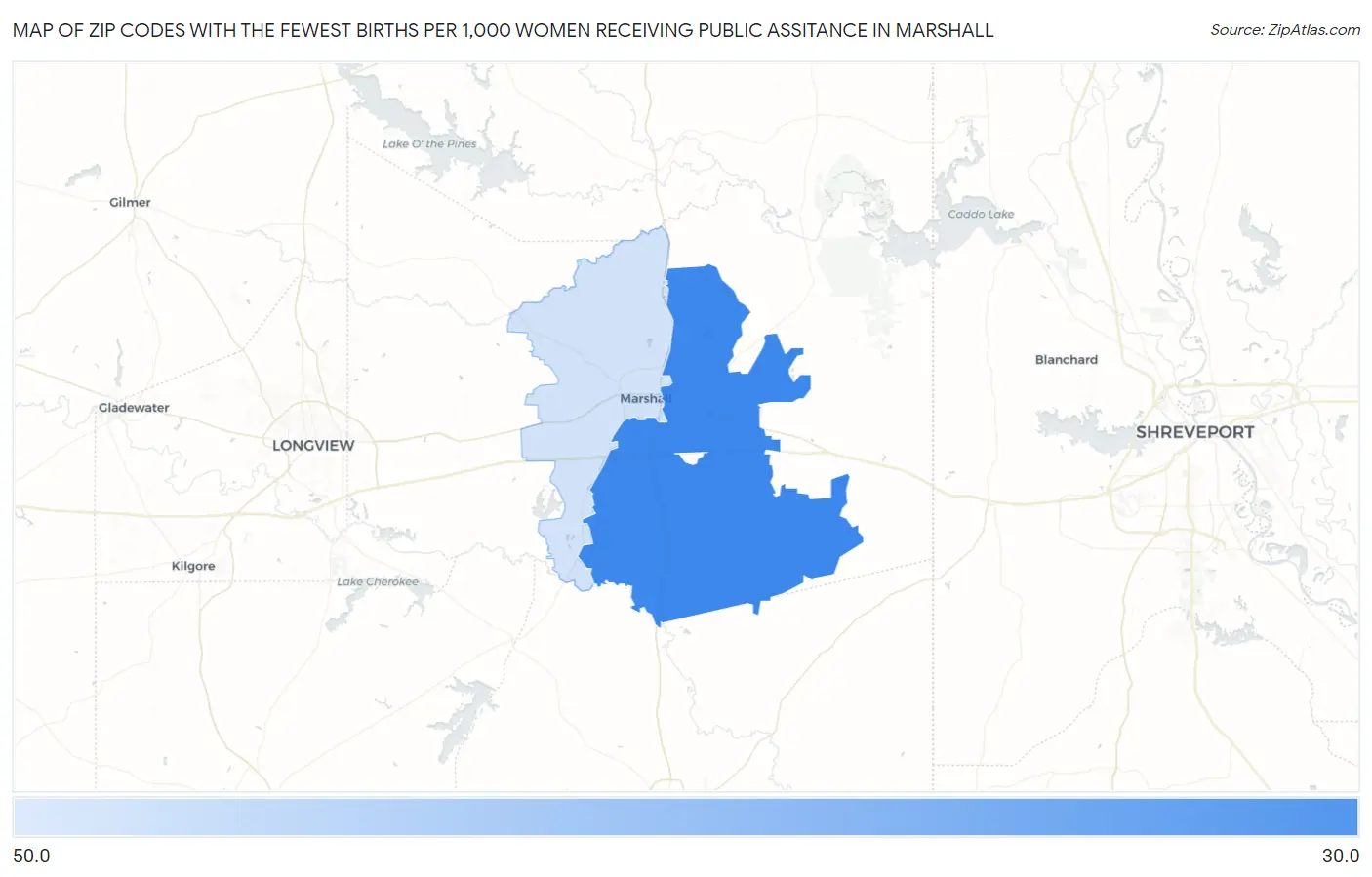The height and width of the screenshot is (877, 1372).
Task: Click the 30.0 legend value
Action: pos(1340,856)
